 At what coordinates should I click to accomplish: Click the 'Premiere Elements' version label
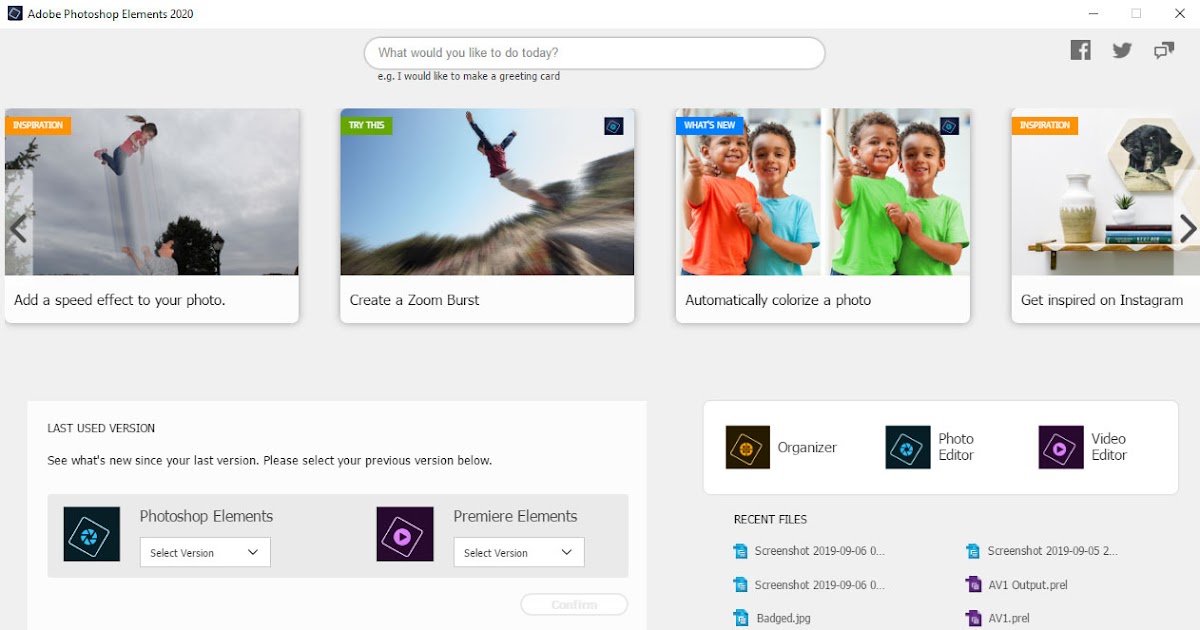(x=515, y=516)
